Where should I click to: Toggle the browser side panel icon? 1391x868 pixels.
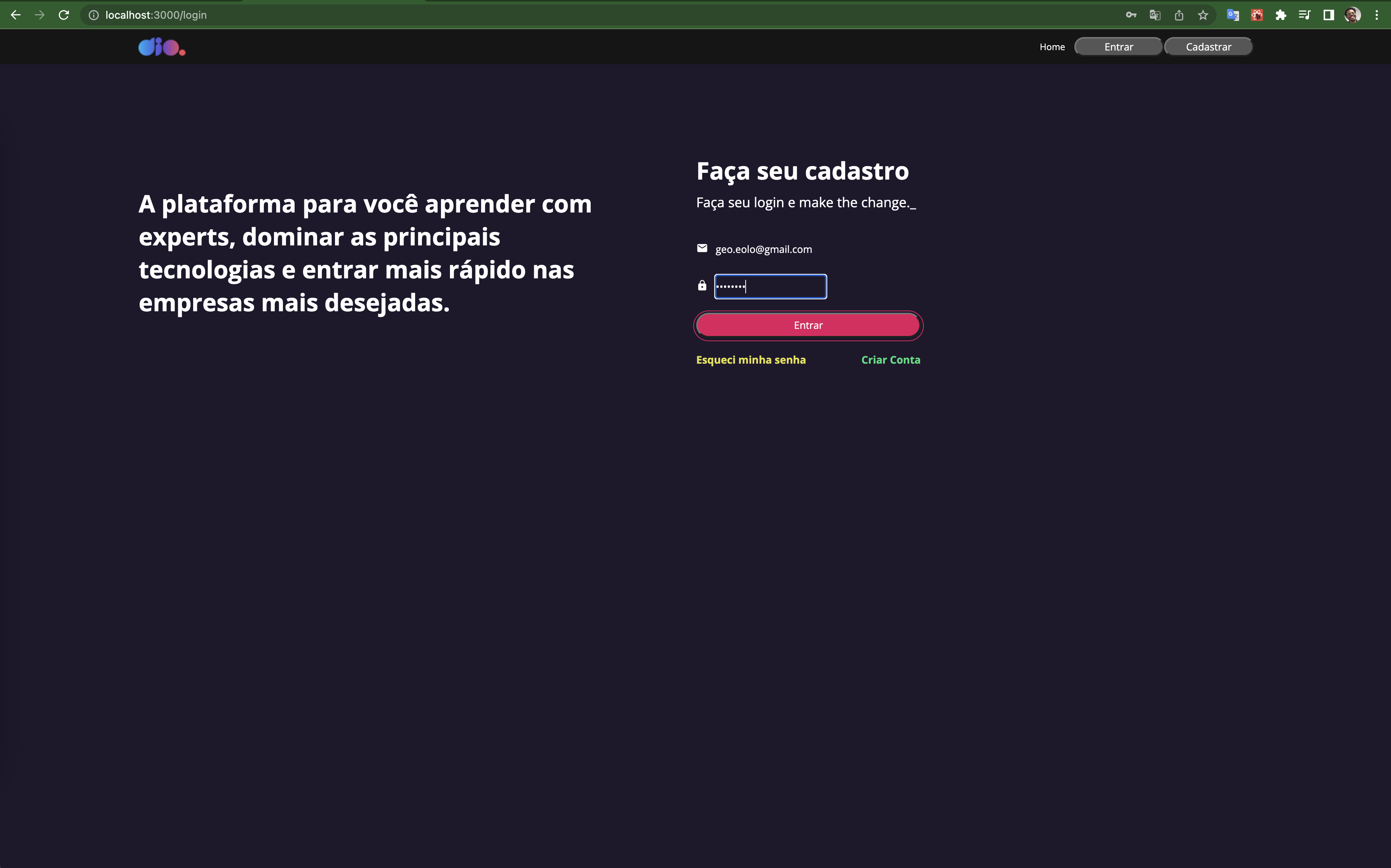(x=1328, y=15)
